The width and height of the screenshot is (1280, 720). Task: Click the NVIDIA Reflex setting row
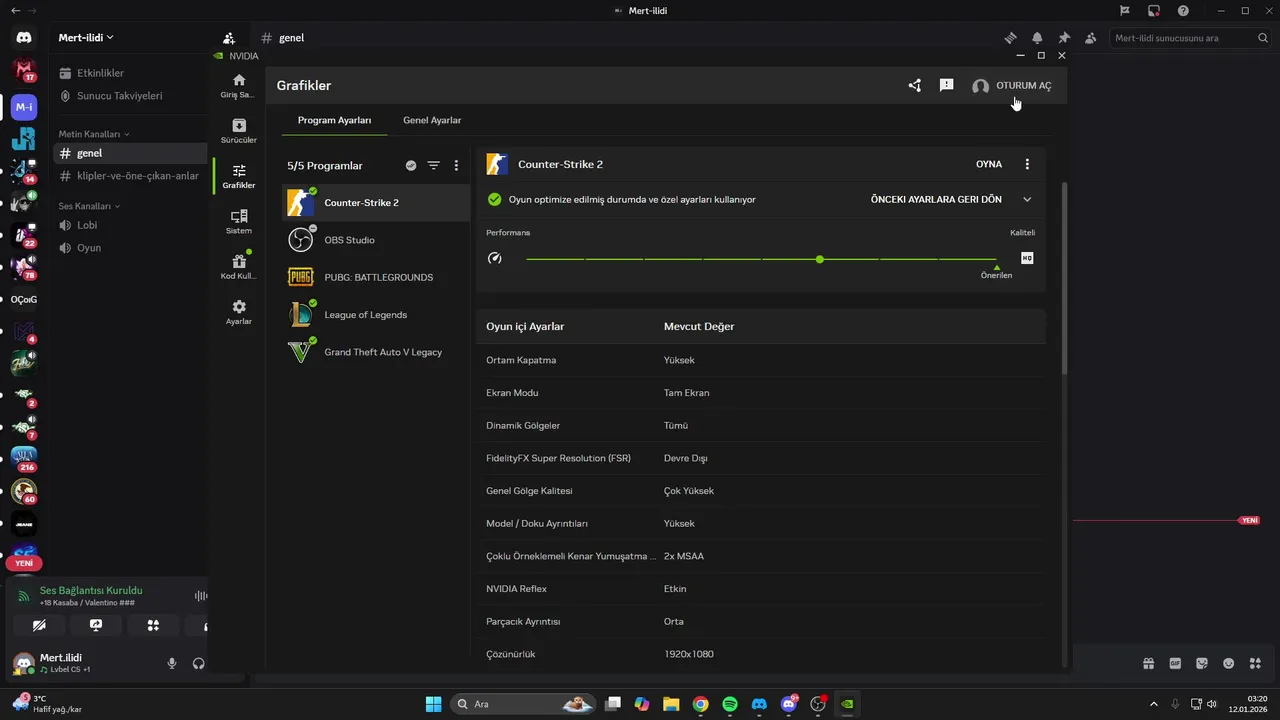click(x=761, y=589)
